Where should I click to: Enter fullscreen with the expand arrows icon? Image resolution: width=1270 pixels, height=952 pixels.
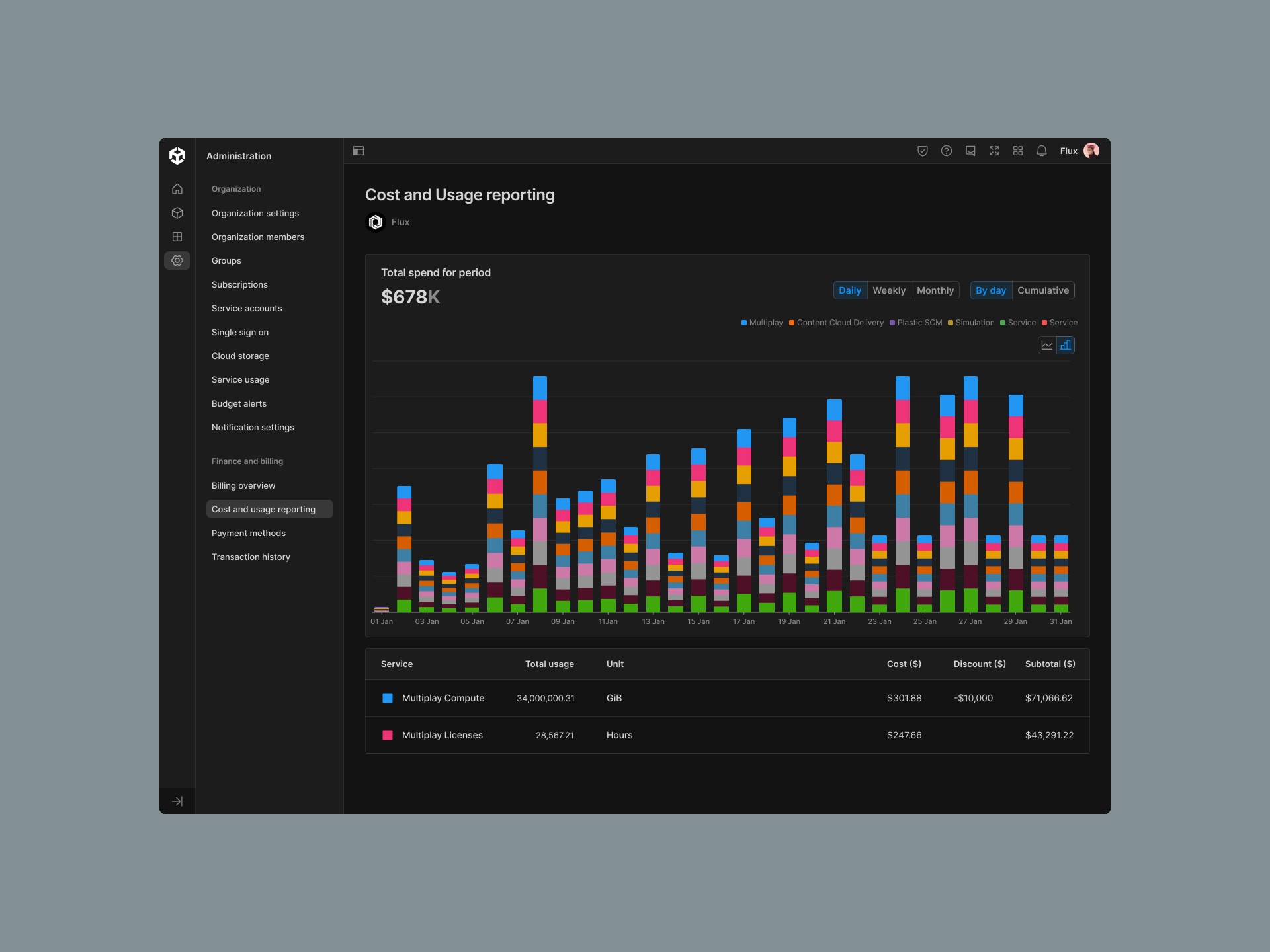tap(994, 151)
